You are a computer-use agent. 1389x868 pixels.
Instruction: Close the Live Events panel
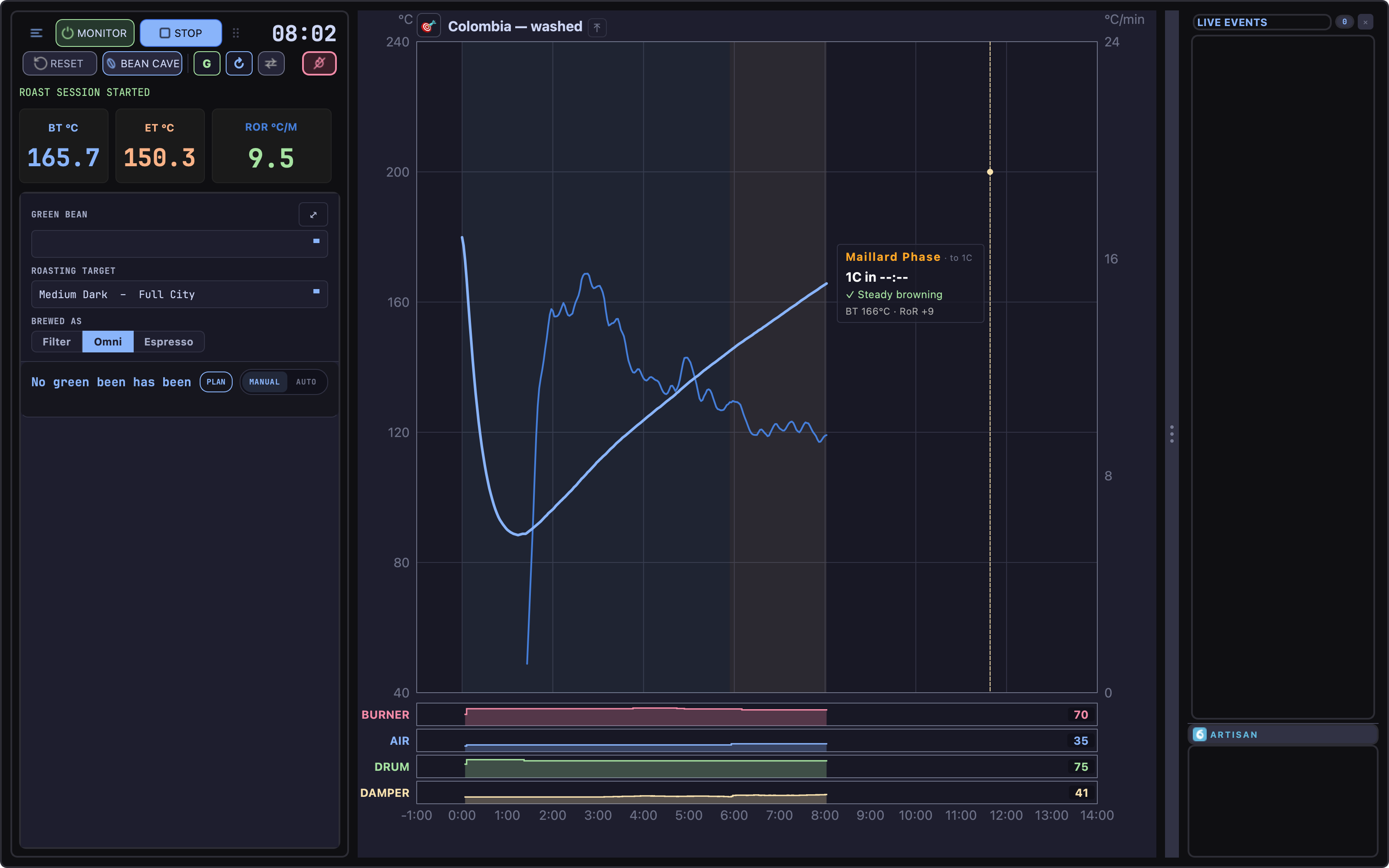click(1366, 22)
